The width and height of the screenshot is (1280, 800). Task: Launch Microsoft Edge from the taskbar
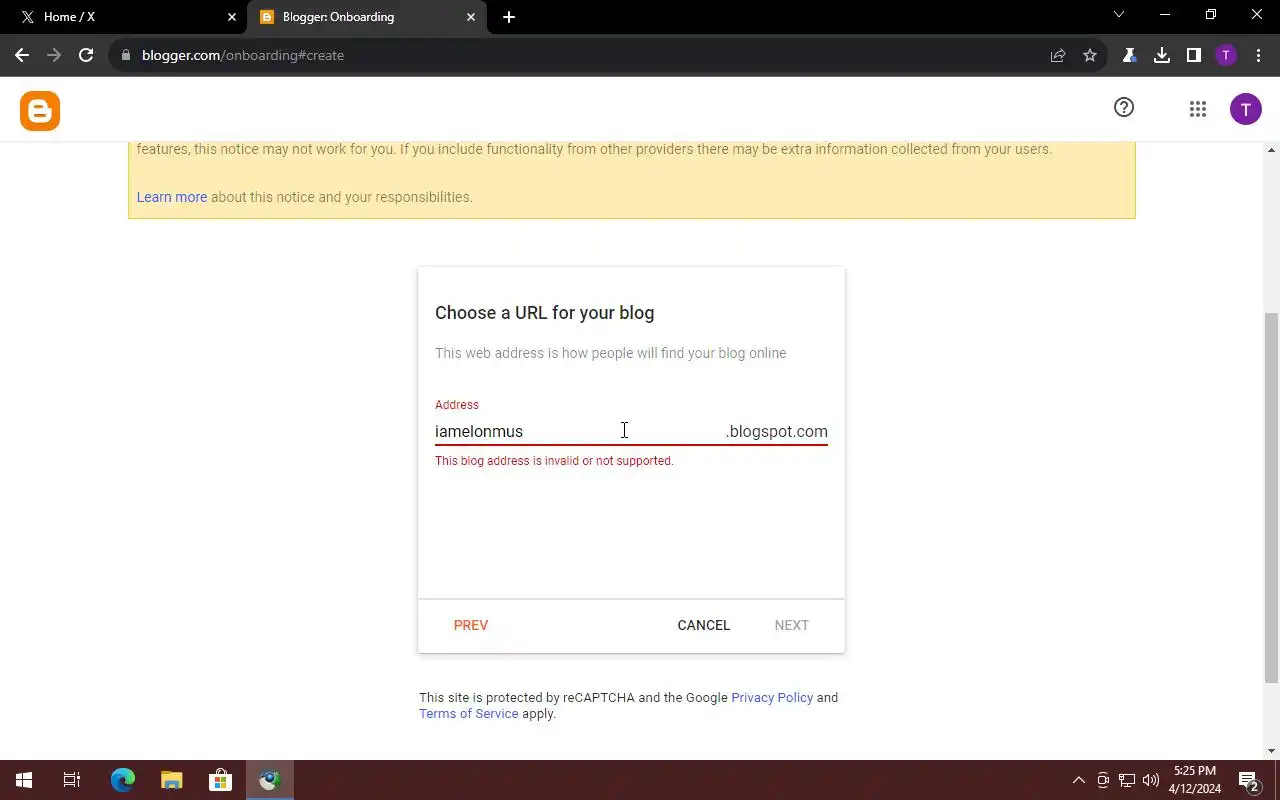click(123, 780)
